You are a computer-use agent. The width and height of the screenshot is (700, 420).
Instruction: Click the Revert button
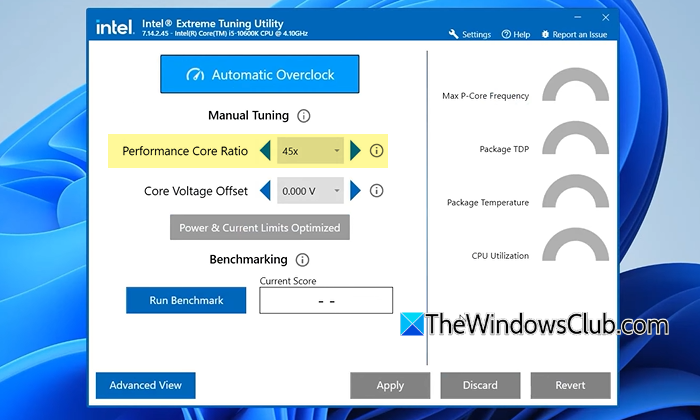[571, 385]
